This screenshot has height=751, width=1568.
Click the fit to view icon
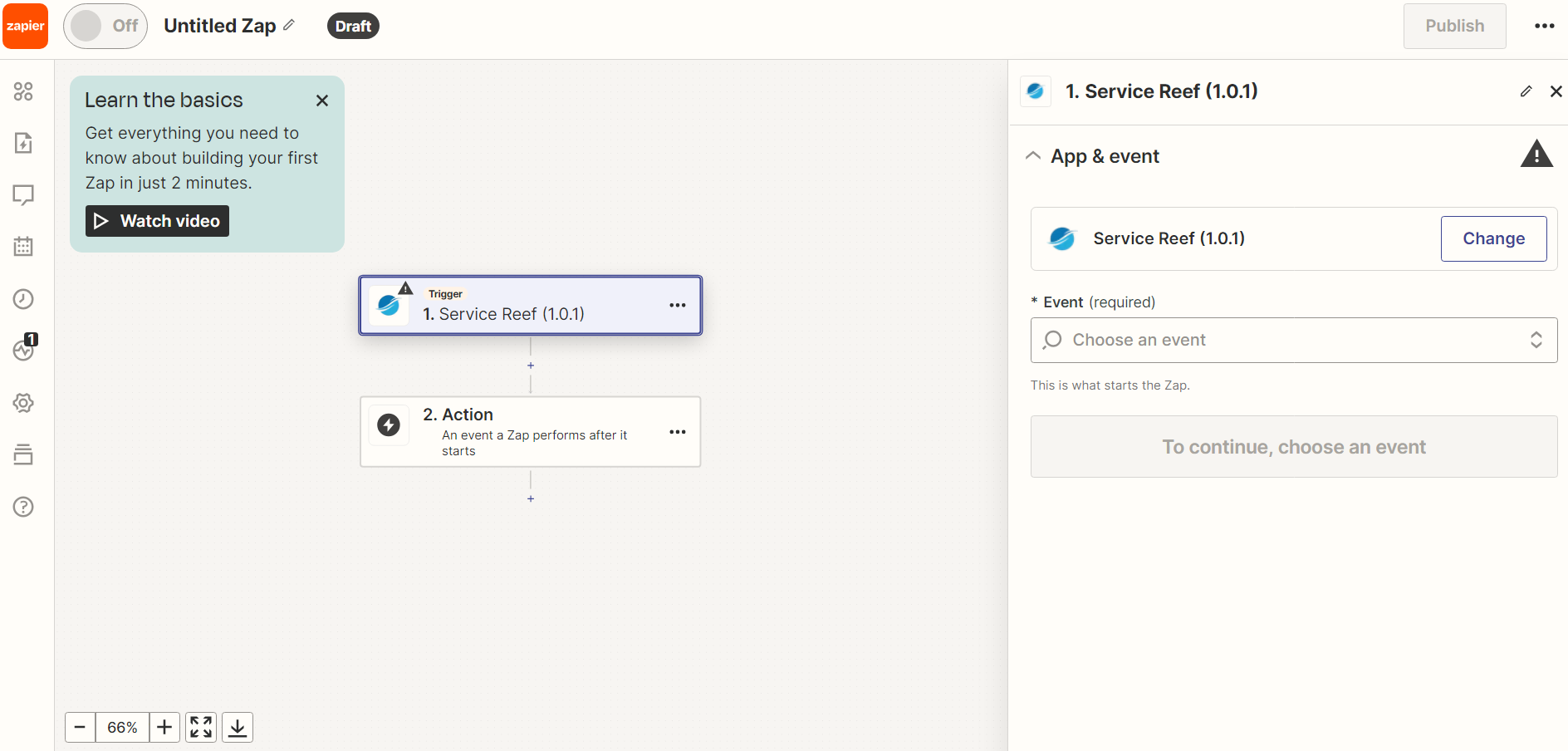coord(201,728)
